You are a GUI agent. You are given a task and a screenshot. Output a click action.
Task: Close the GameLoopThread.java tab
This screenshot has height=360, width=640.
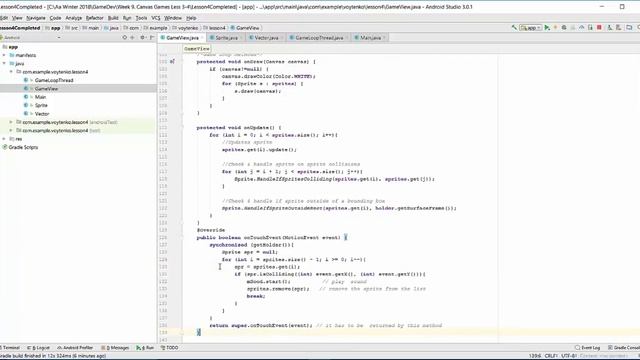[347, 38]
